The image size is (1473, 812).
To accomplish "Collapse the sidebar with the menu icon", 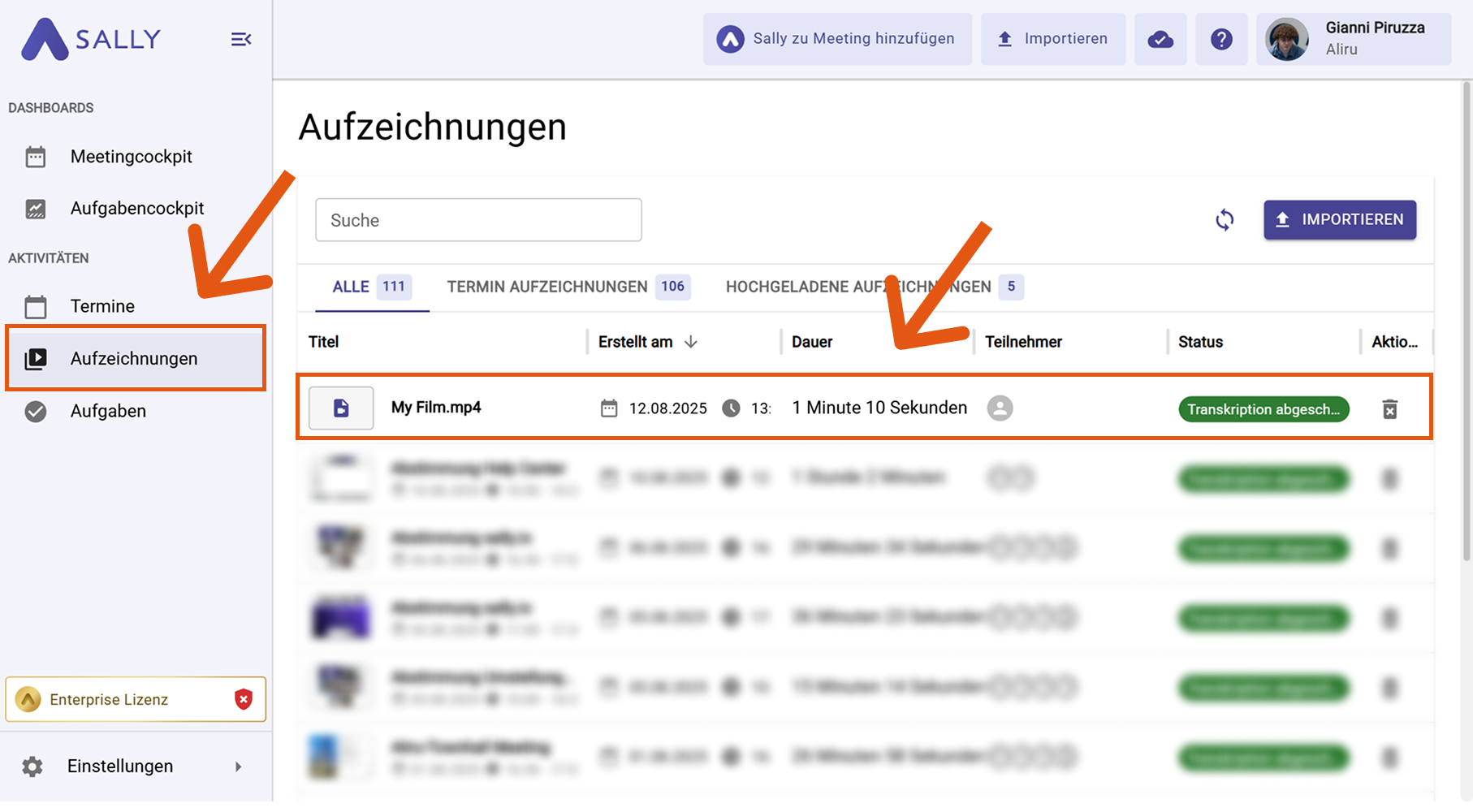I will 241,39.
